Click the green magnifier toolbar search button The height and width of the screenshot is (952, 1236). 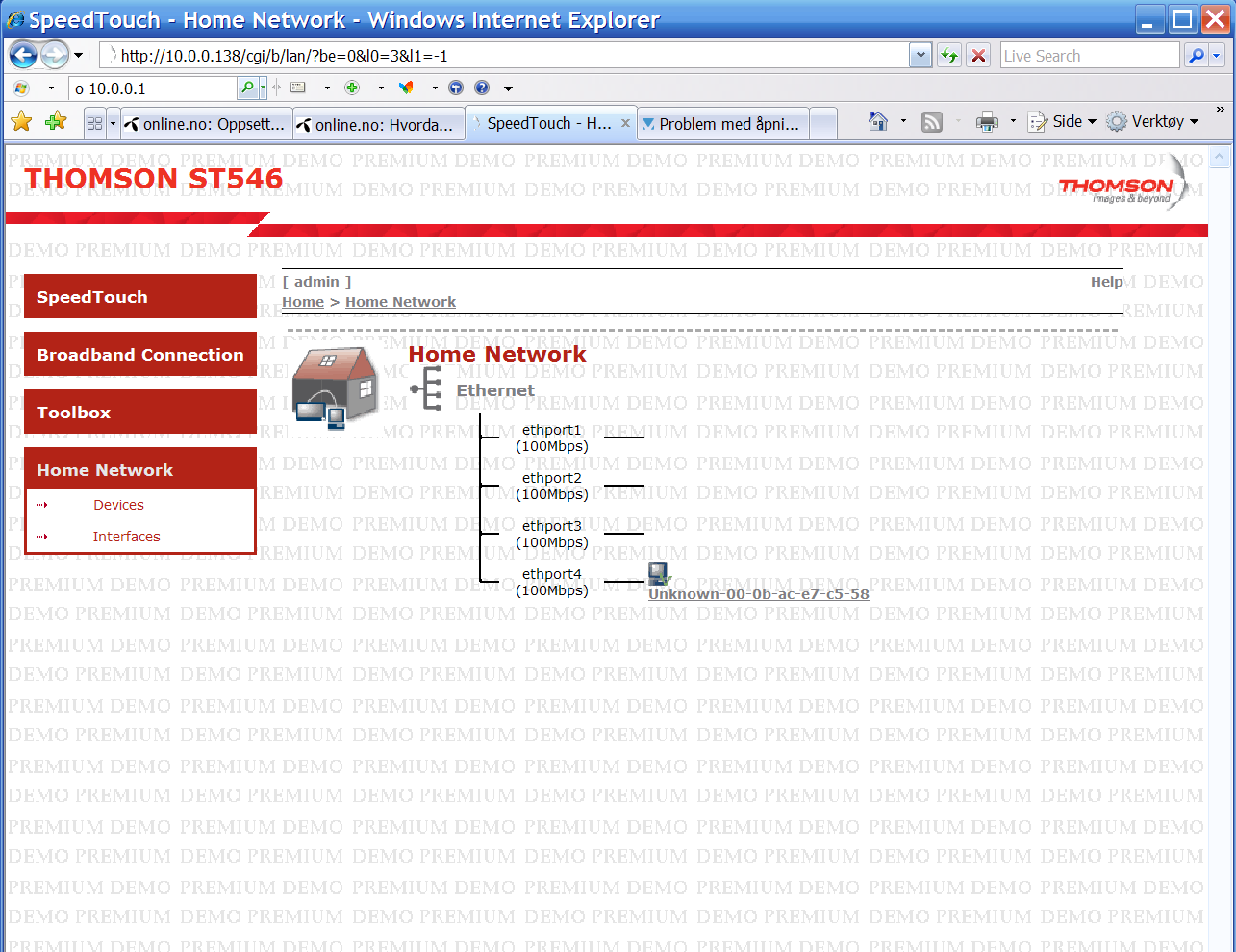247,88
